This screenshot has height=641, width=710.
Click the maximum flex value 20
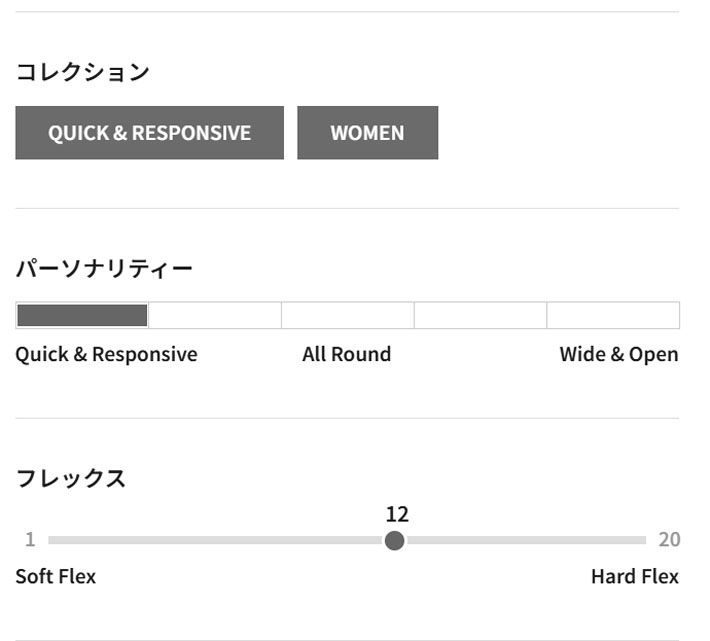669,540
